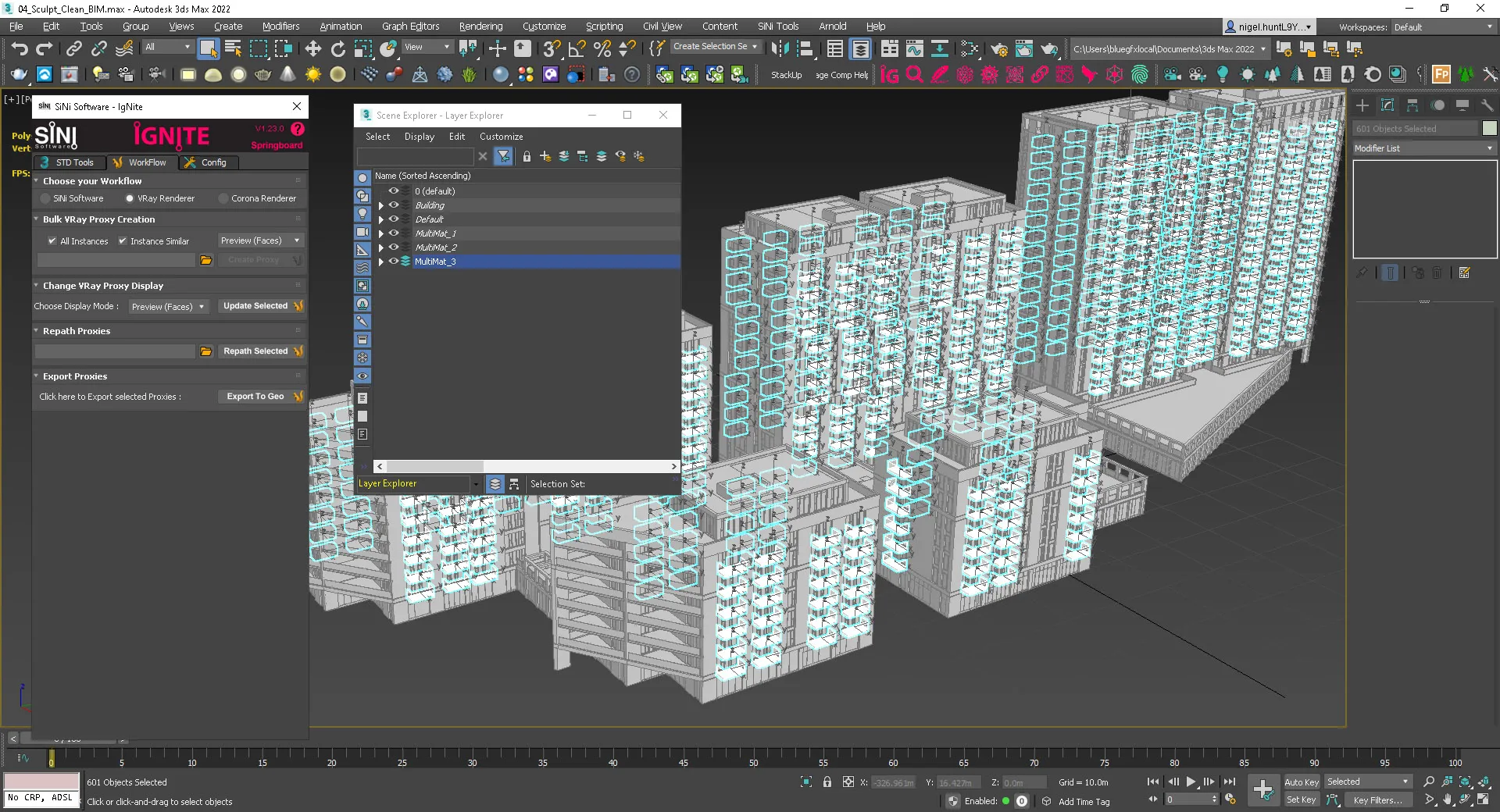The height and width of the screenshot is (812, 1500).
Task: Hide the Building layer via eye icon
Action: pos(394,205)
